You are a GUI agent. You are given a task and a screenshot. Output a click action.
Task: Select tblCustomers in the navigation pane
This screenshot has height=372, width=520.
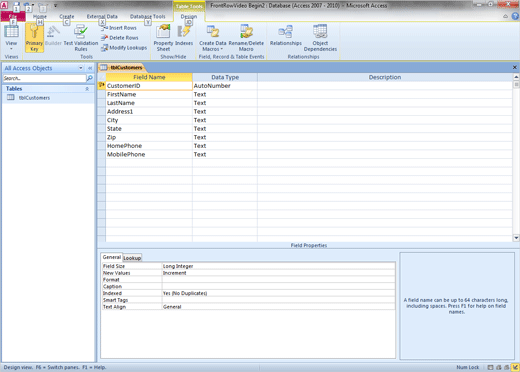pos(34,98)
